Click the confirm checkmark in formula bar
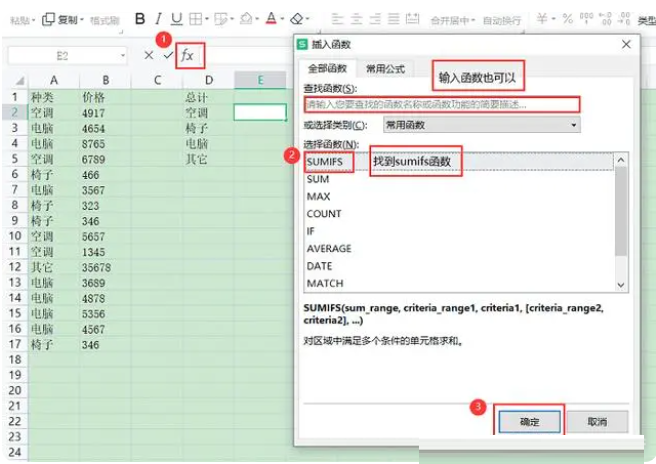Viewport: 656px width, 464px height. click(x=167, y=56)
